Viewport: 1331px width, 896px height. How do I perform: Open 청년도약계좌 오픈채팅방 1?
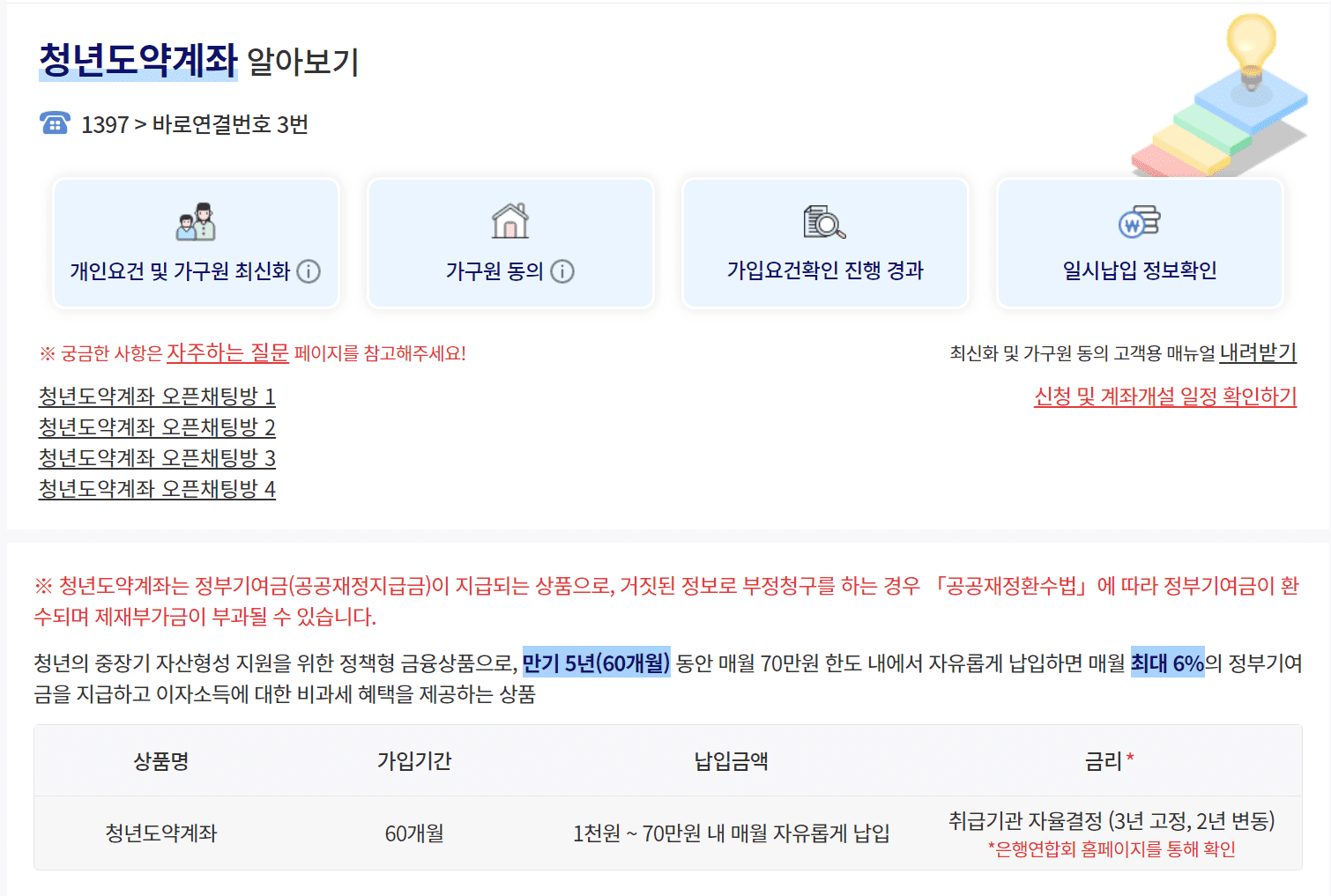[156, 397]
